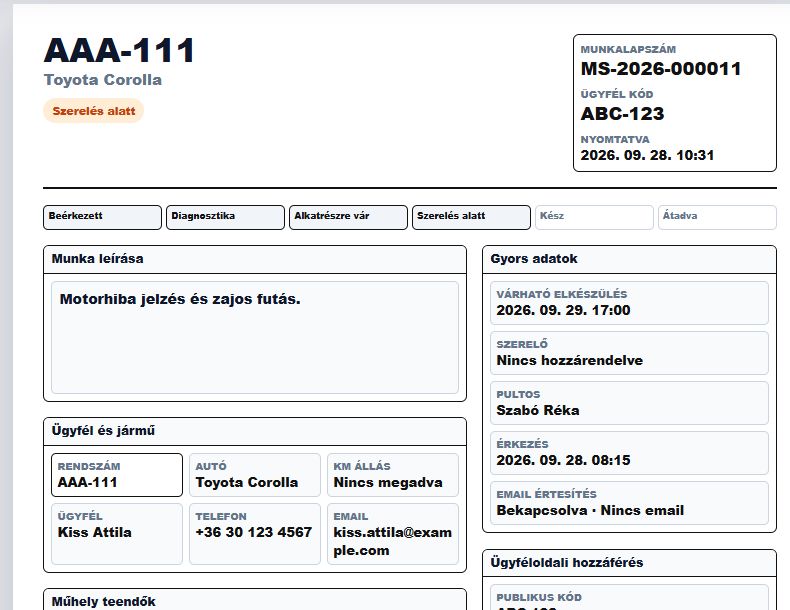Viewport: 790px width, 610px height.
Task: Click the Email értesítés Bekapcsolva field
Action: tap(629, 503)
